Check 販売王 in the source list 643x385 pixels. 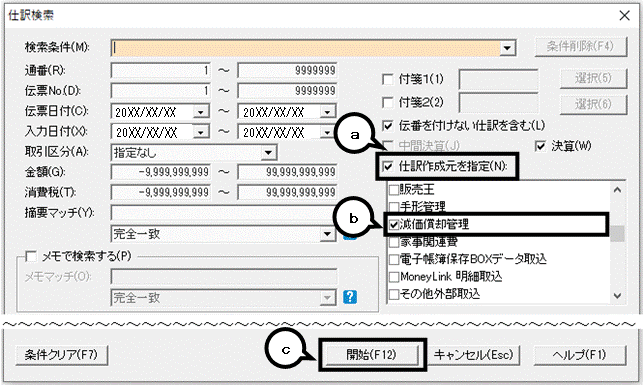click(394, 189)
